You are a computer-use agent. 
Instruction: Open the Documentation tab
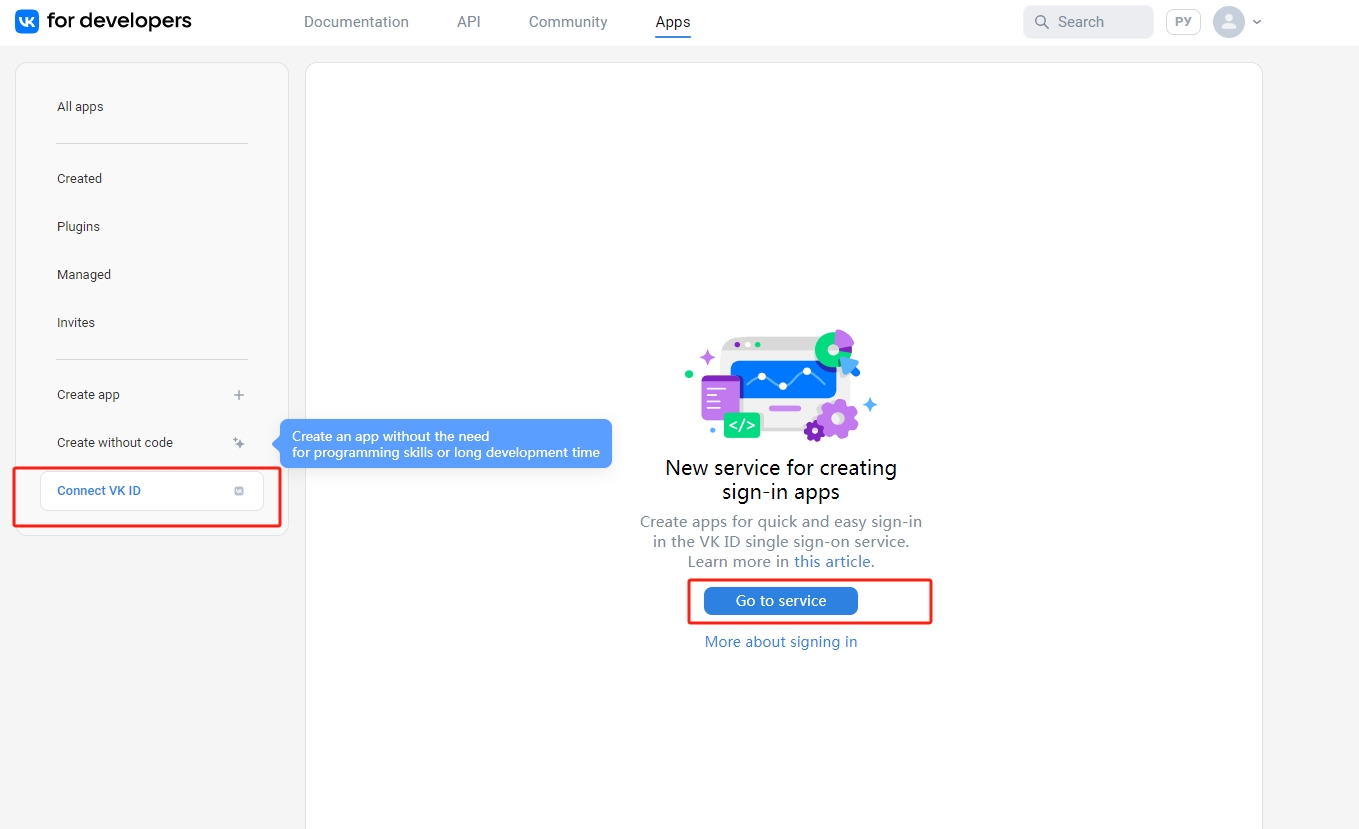click(356, 22)
